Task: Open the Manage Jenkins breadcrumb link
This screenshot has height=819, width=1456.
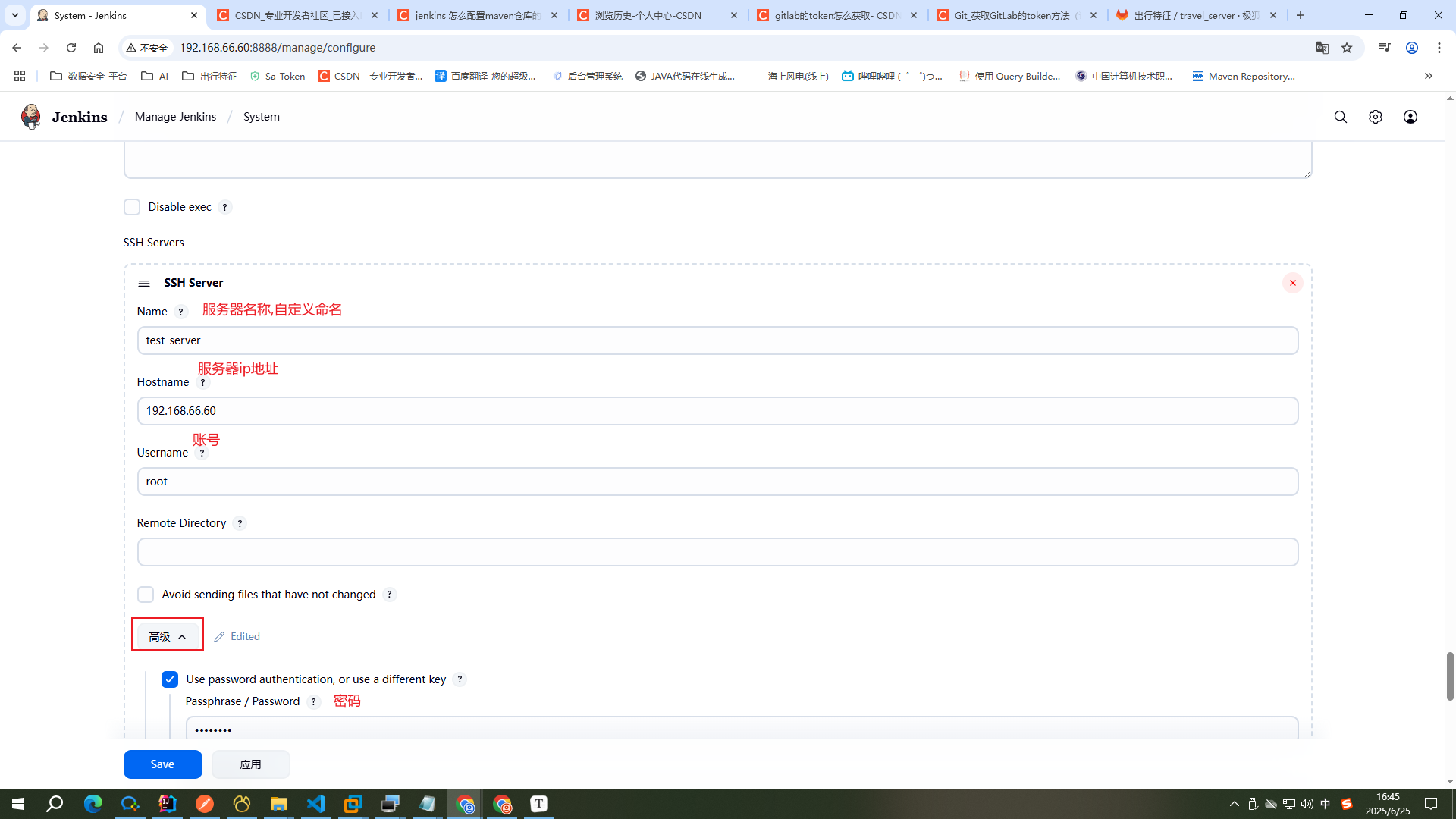Action: point(175,117)
